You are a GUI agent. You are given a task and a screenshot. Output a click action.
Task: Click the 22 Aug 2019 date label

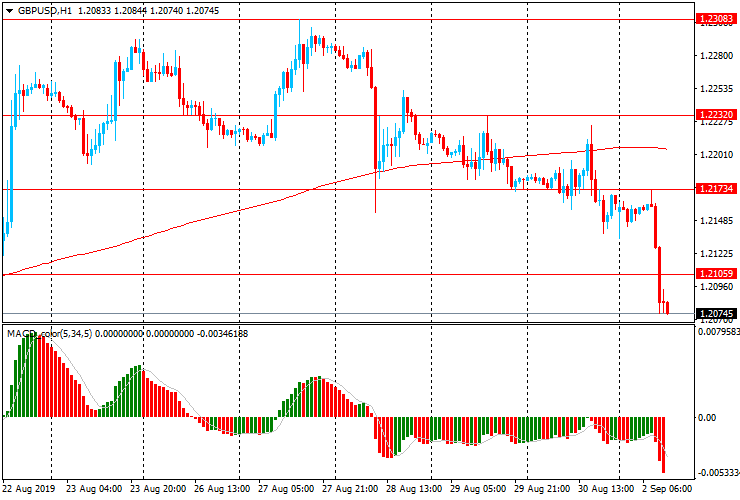tap(29, 489)
